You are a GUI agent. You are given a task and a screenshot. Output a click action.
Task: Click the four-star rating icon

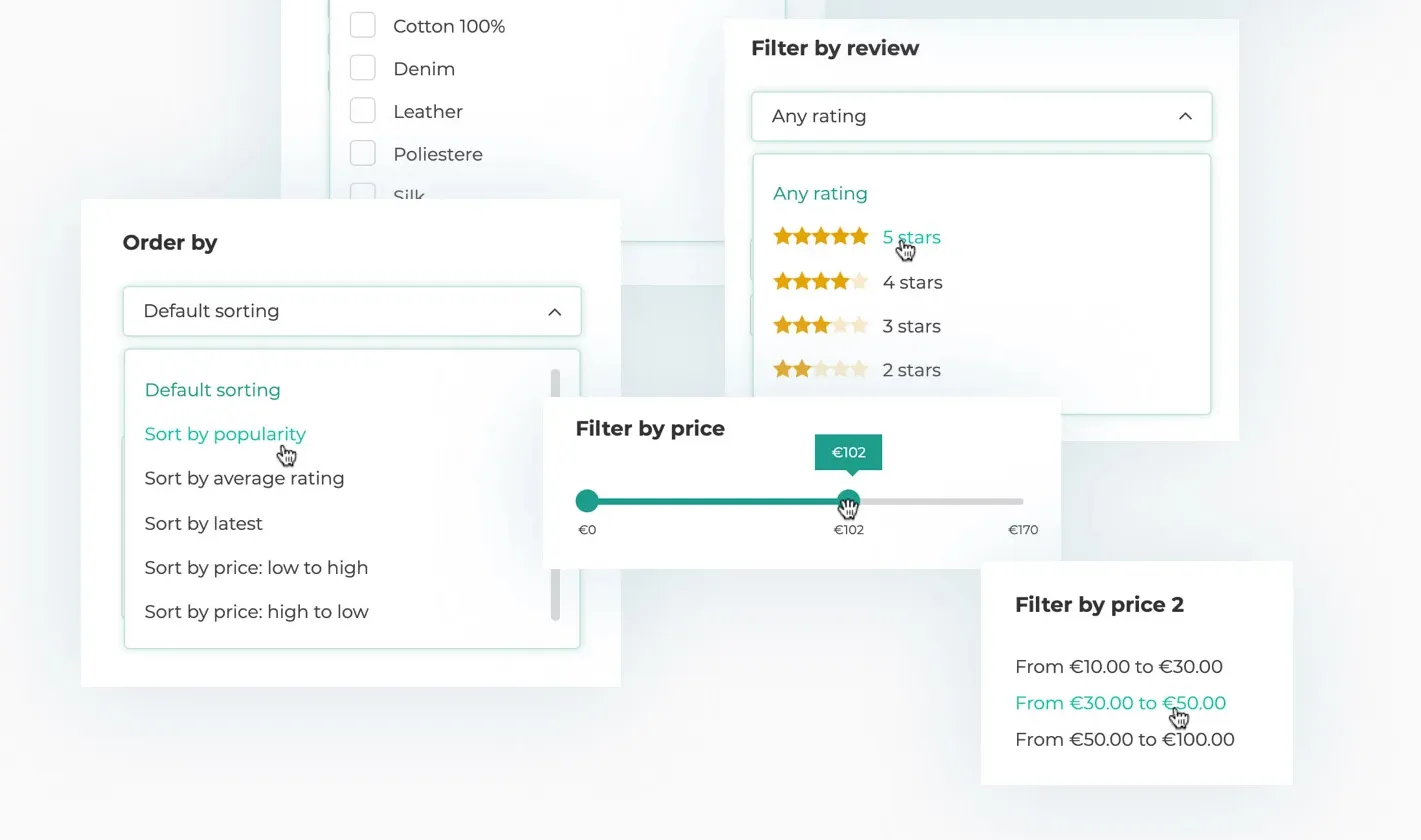point(821,281)
